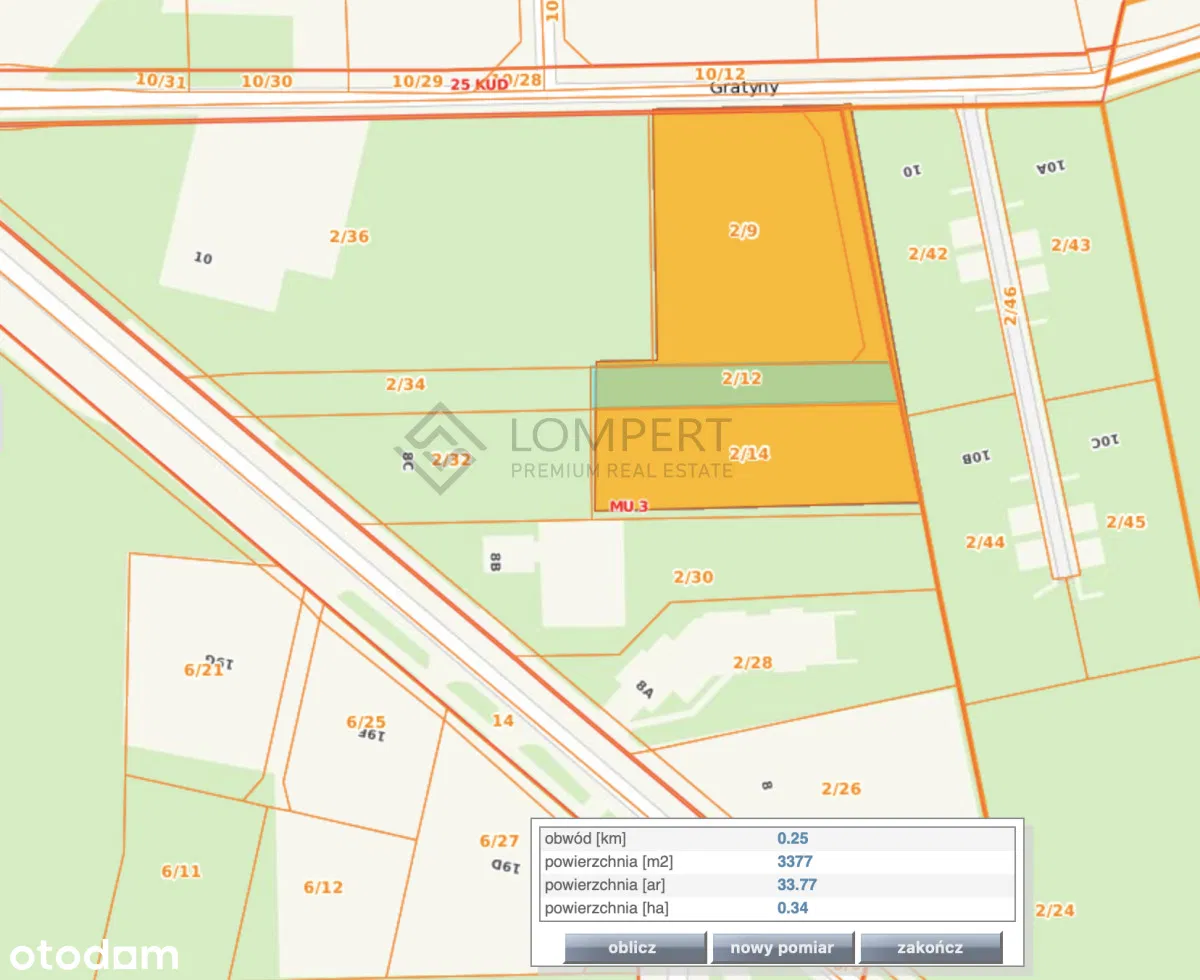
Task: Click the Gratyny street name label
Action: [744, 88]
